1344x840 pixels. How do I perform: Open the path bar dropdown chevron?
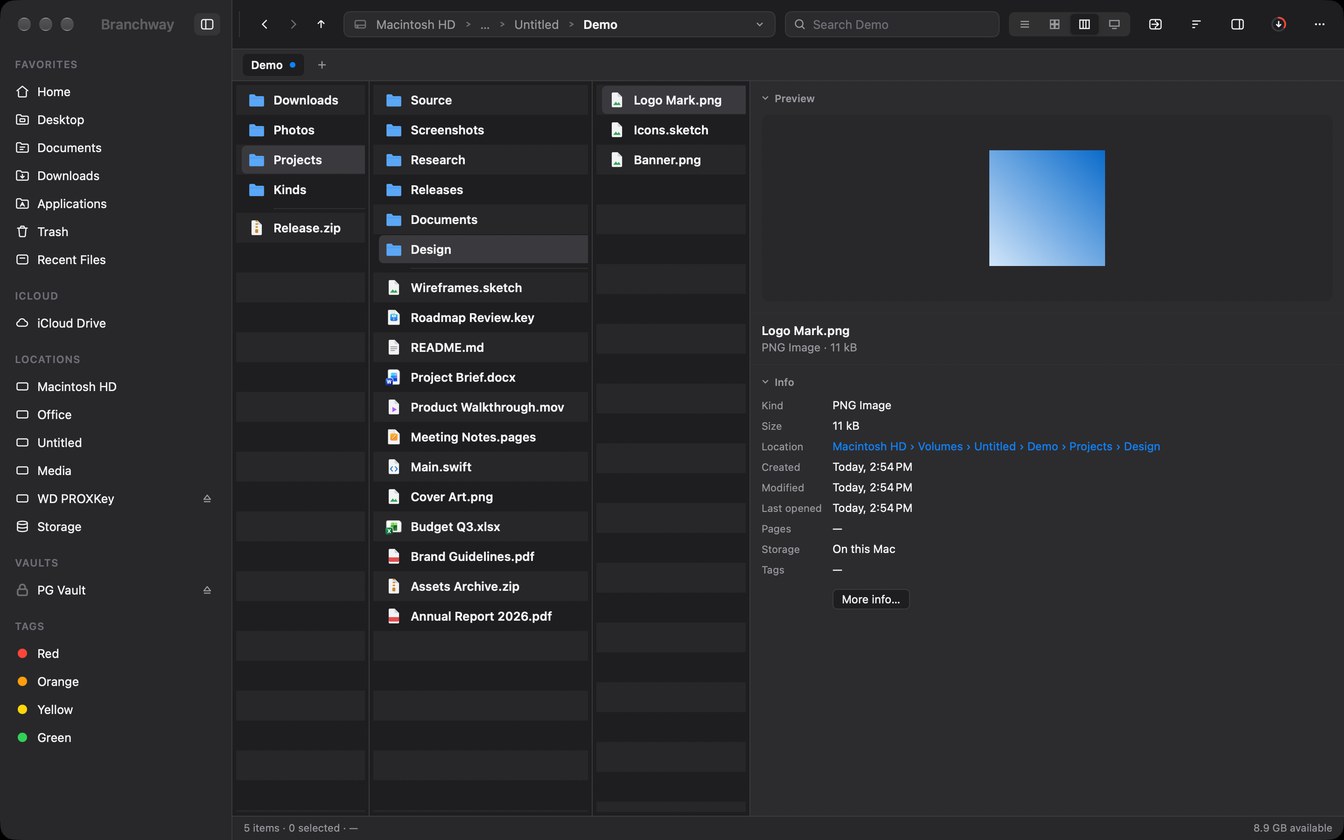[x=760, y=24]
